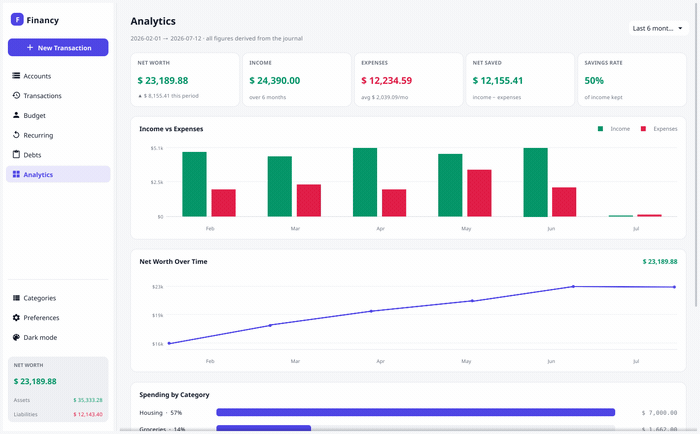700x434 pixels.
Task: Navigate to Recurring
Action: [x=58, y=135]
